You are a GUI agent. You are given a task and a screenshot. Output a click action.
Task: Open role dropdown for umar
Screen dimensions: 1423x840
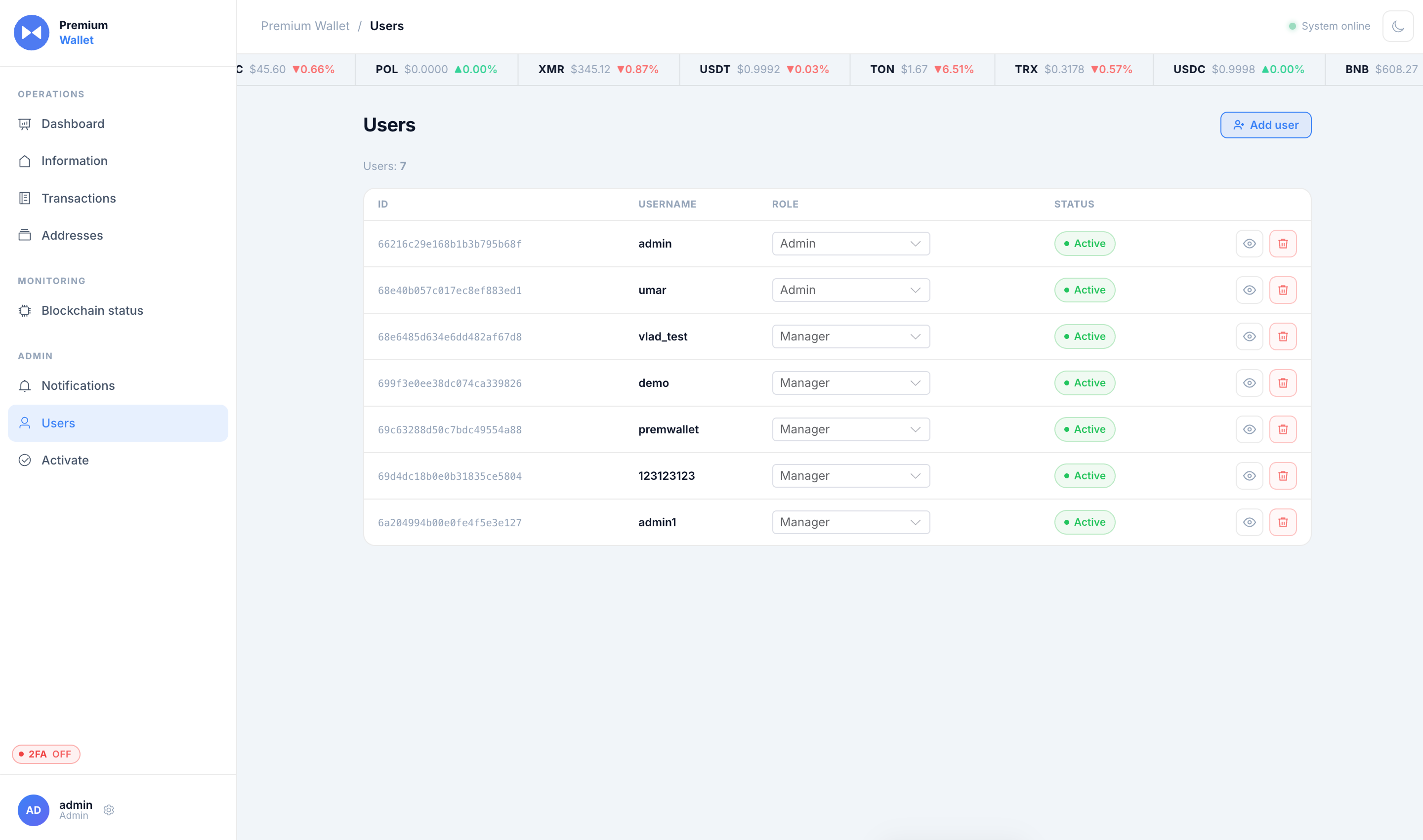click(851, 290)
